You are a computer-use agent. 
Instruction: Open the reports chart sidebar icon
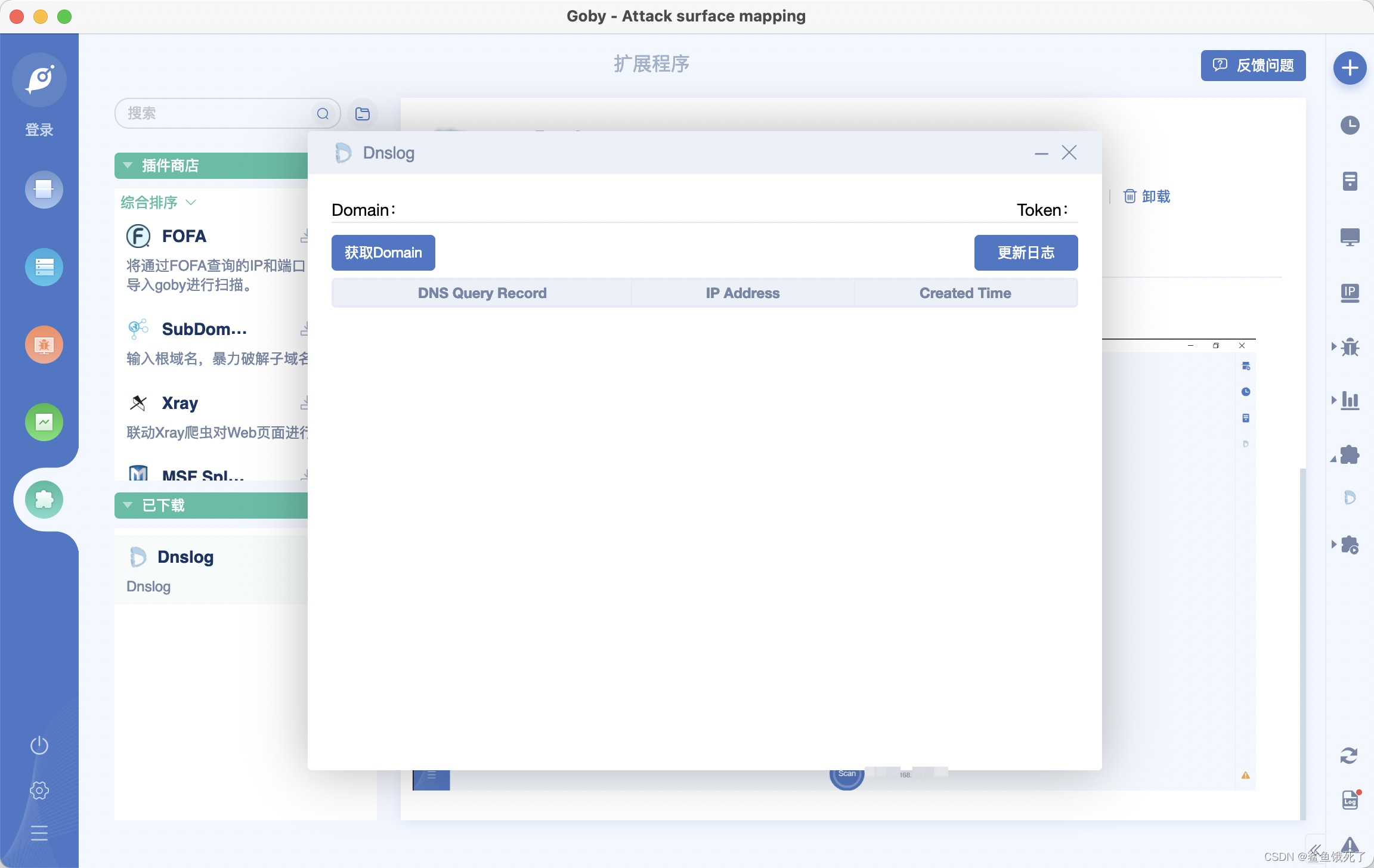tap(44, 422)
